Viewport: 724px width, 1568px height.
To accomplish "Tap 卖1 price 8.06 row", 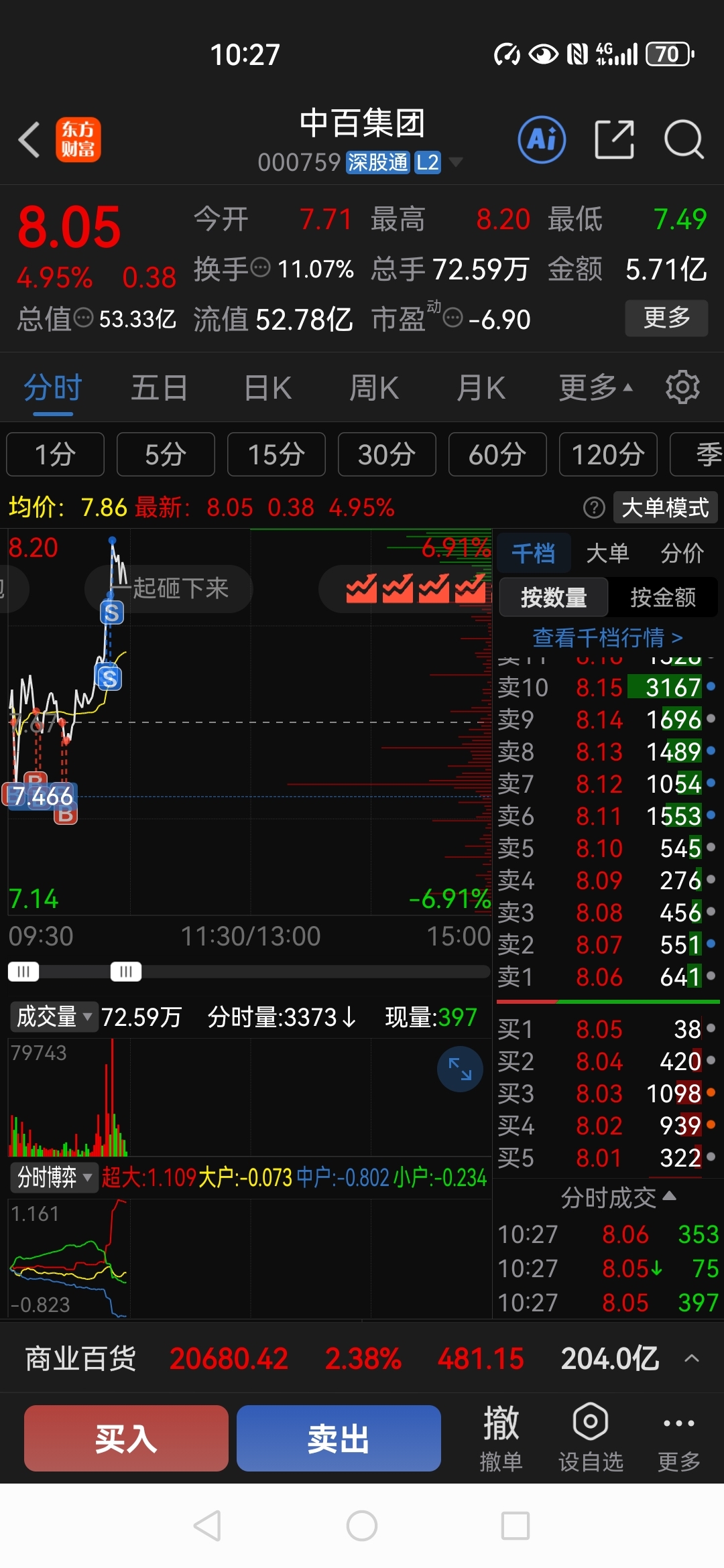I will pyautogui.click(x=607, y=977).
